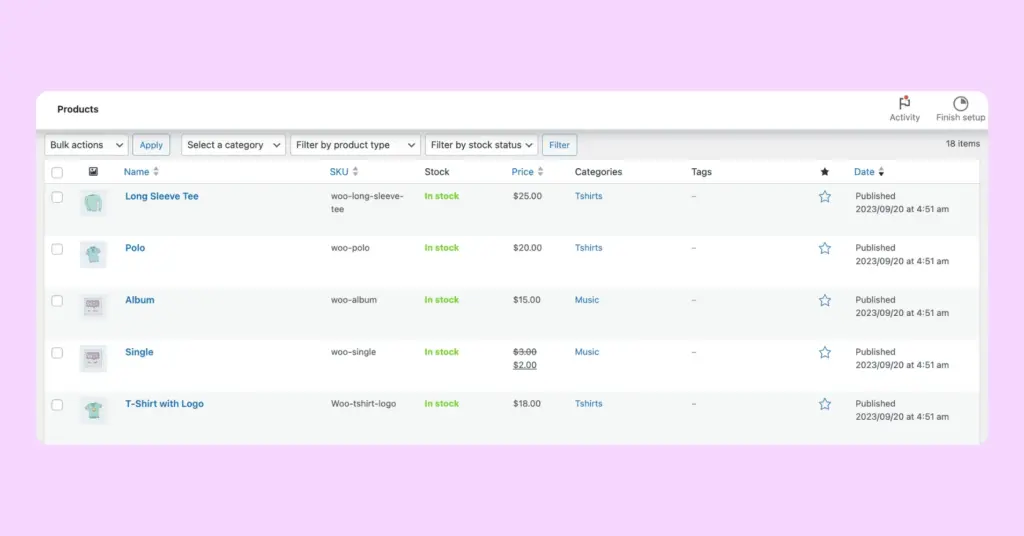This screenshot has height=536, width=1024.
Task: Open the Bulk actions dropdown
Action: click(x=87, y=145)
